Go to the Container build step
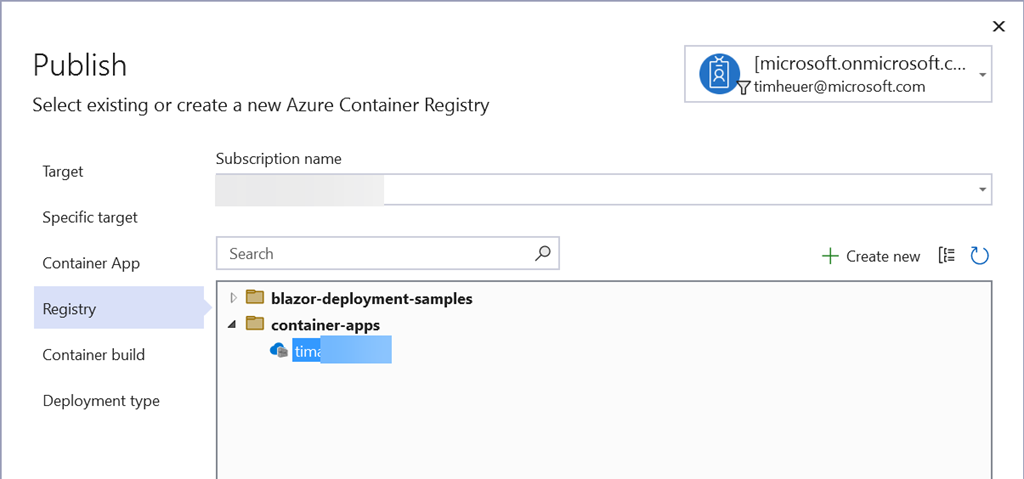 pyautogui.click(x=94, y=355)
